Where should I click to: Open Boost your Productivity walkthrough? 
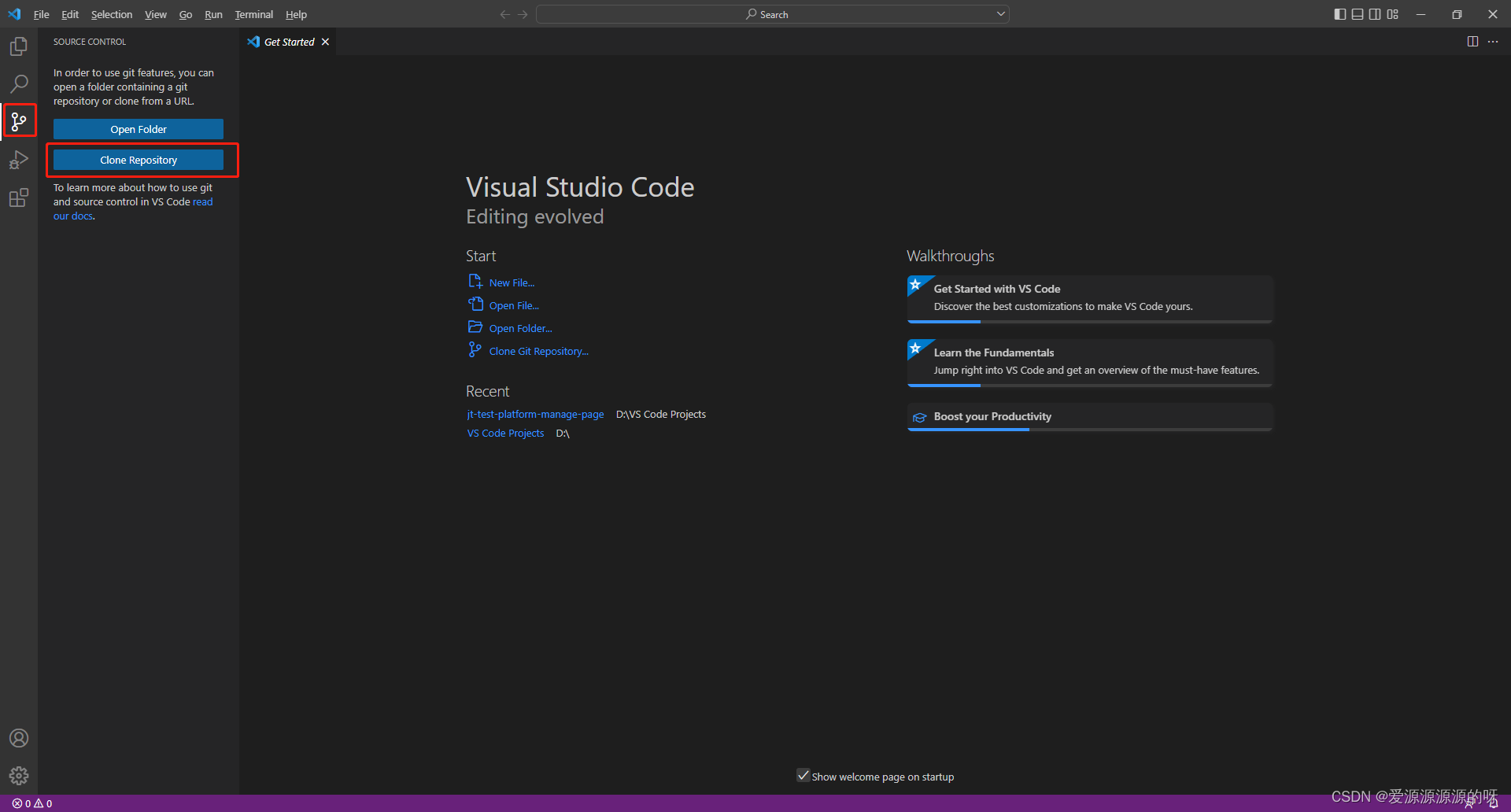tap(1090, 417)
